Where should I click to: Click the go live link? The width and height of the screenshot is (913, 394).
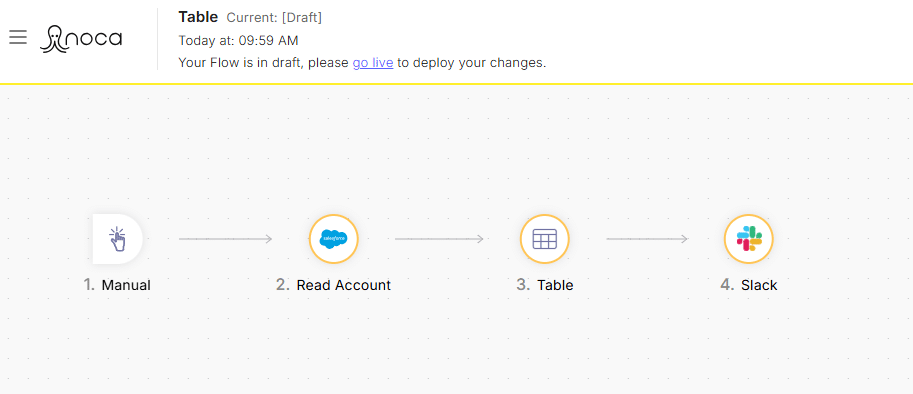click(373, 63)
